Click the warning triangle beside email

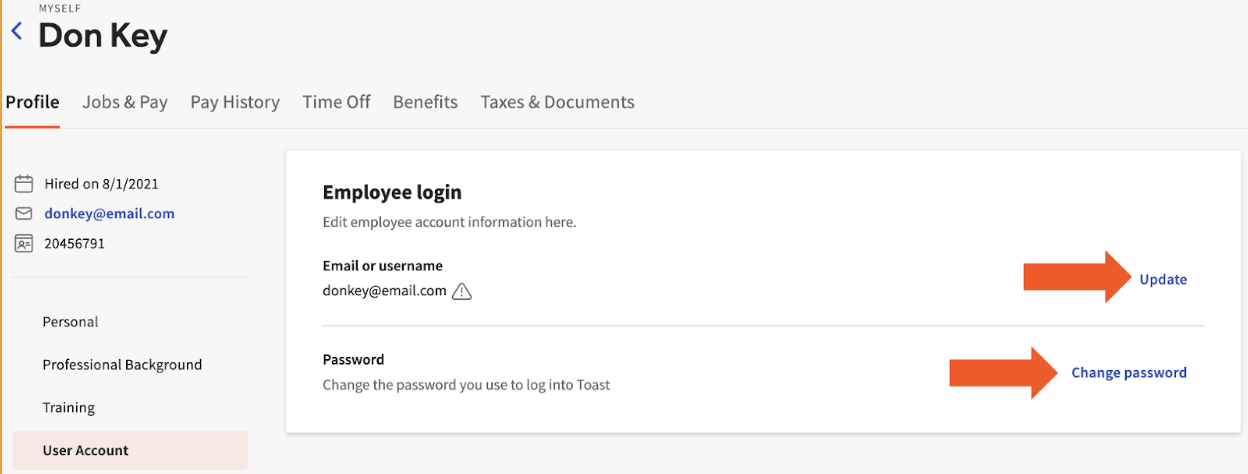point(462,292)
